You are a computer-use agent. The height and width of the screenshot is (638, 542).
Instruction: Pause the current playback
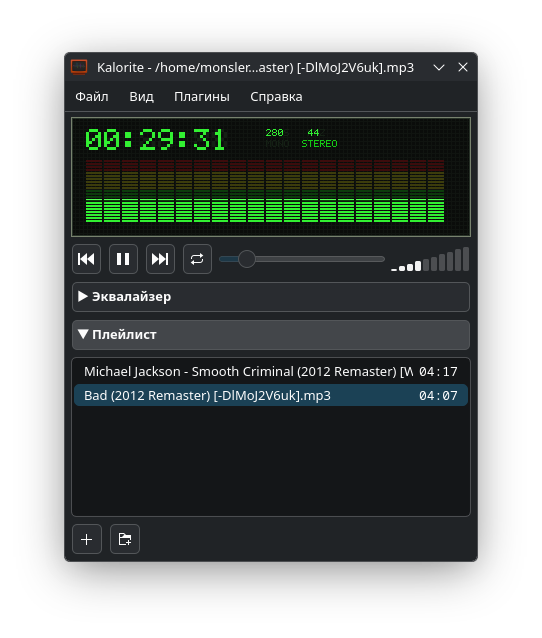click(x=123, y=259)
